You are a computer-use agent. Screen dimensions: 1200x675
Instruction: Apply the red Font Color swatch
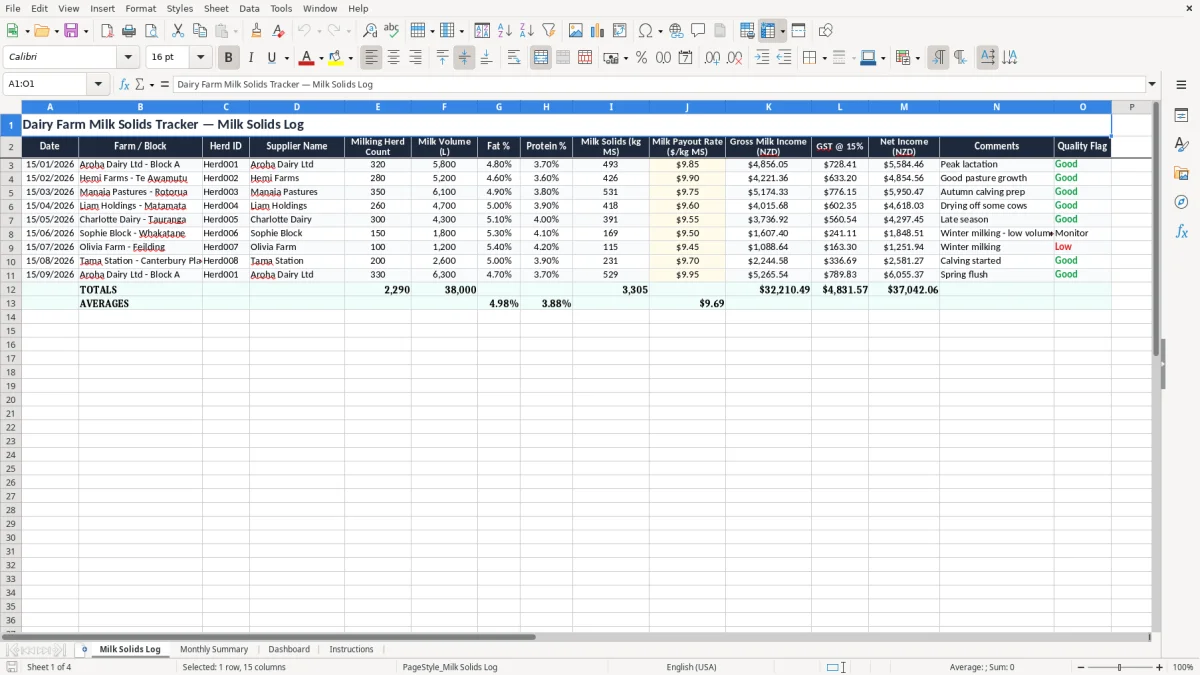point(307,58)
